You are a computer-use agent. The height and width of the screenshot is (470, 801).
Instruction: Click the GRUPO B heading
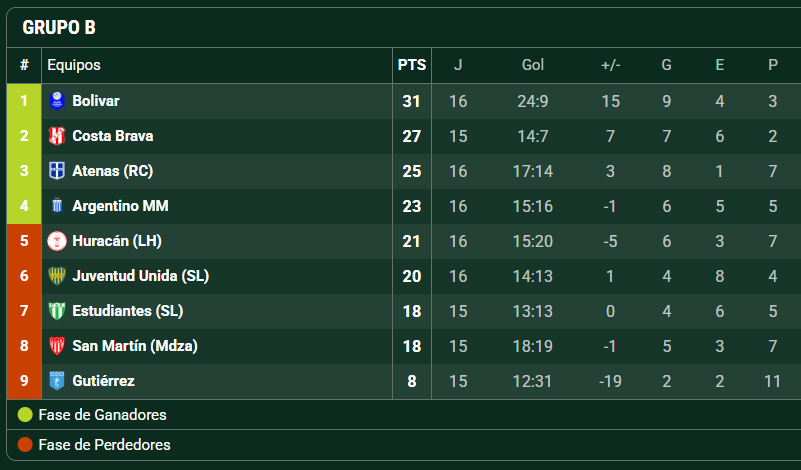(x=59, y=28)
